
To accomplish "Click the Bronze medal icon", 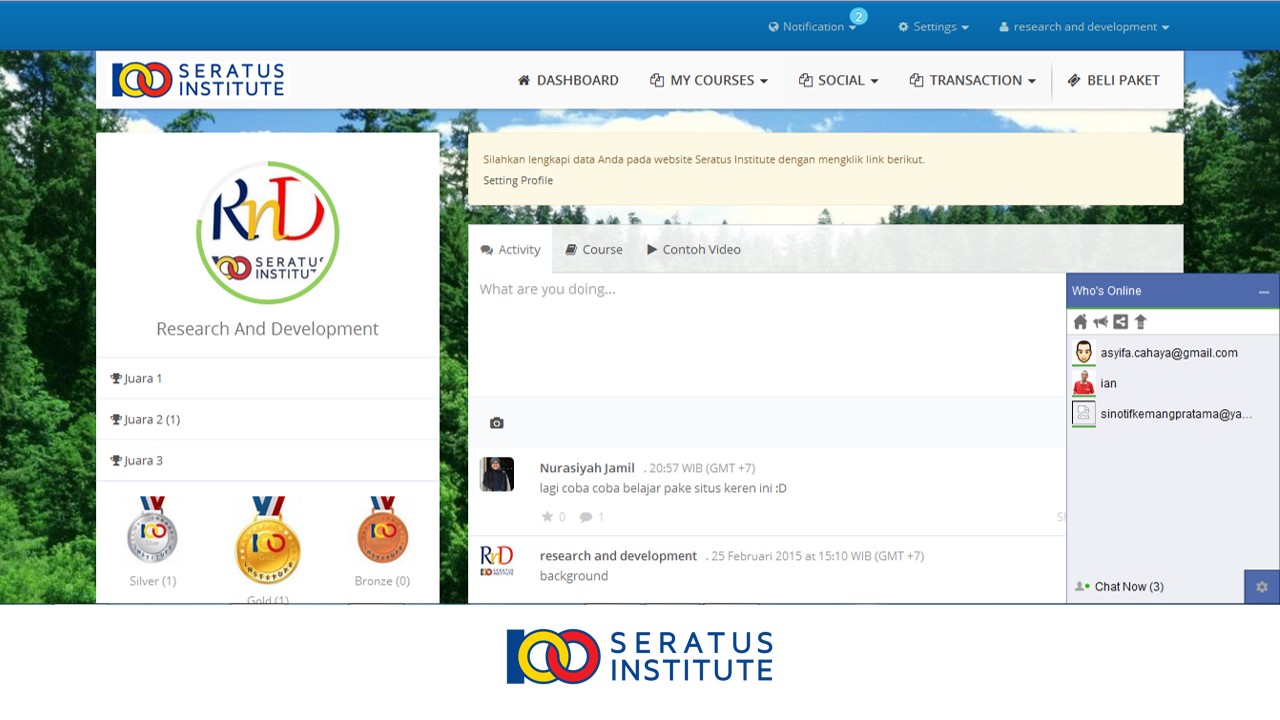I will click(x=382, y=530).
